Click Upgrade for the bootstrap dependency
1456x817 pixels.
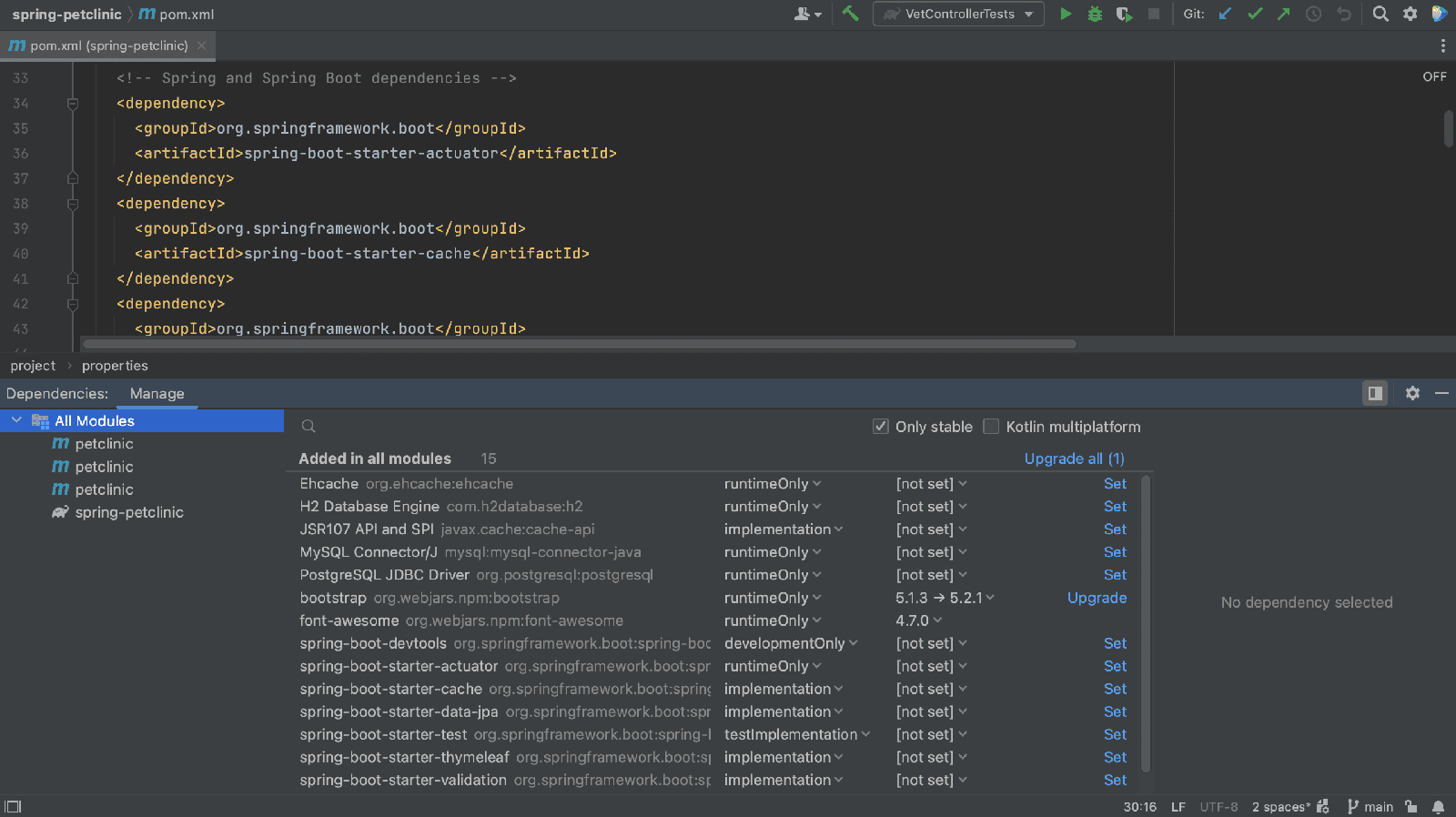coord(1097,598)
